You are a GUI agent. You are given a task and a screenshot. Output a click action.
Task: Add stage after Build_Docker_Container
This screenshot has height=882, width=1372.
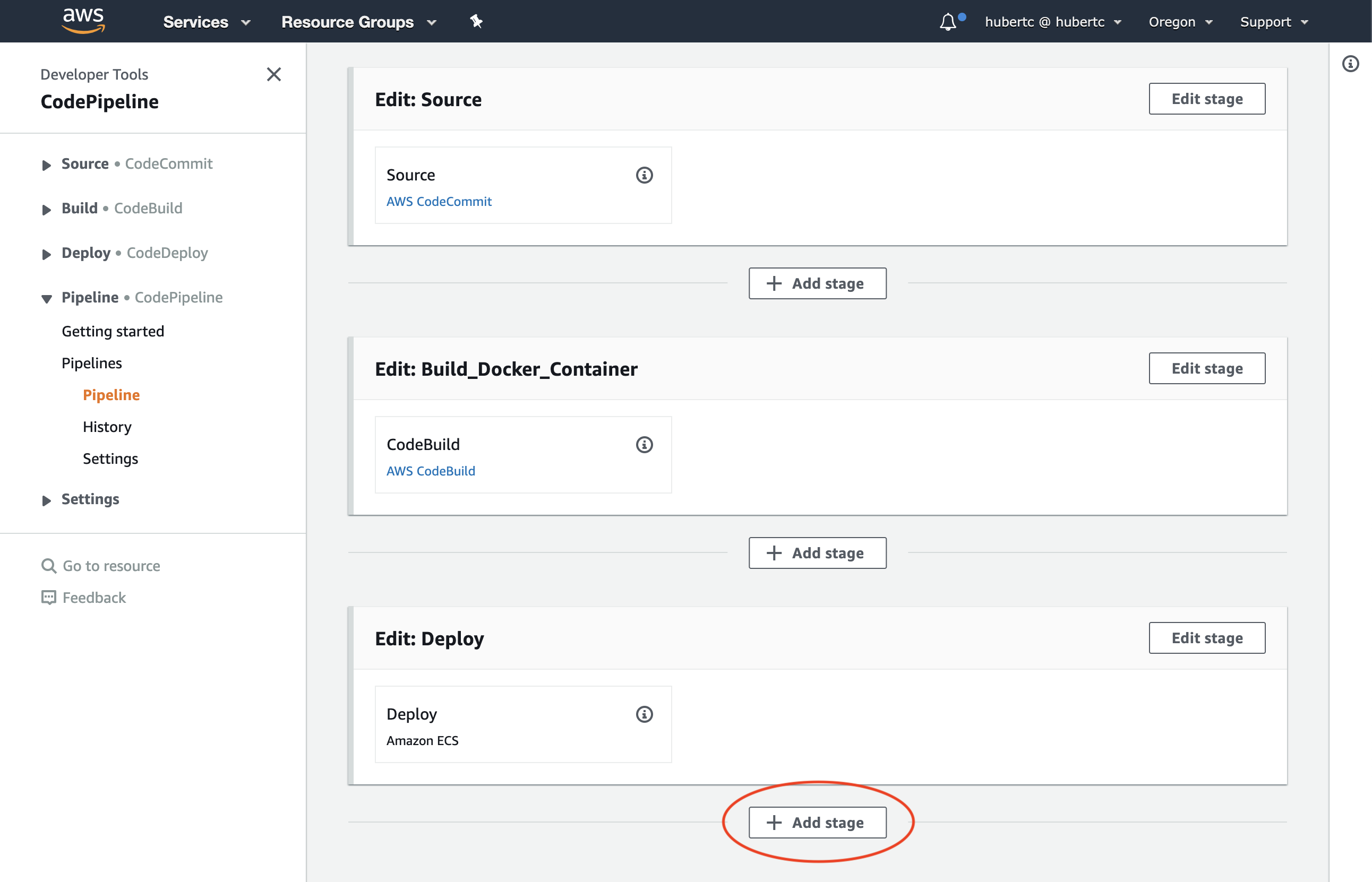pos(818,554)
